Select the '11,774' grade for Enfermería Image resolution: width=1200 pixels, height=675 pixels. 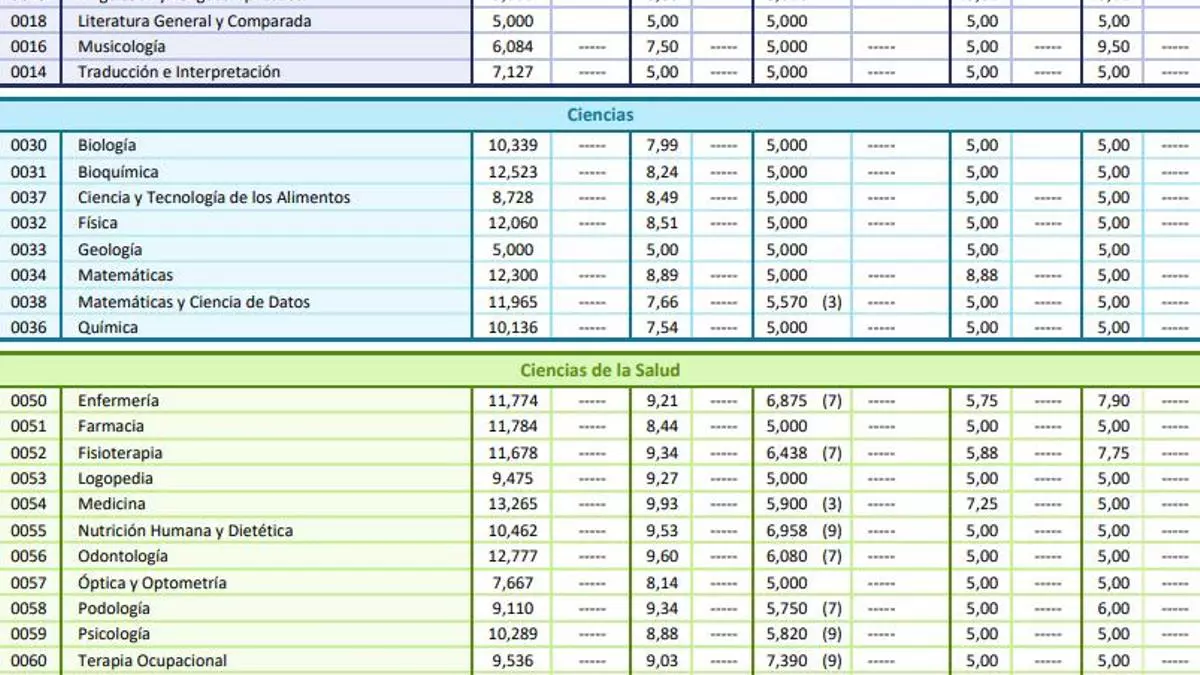(513, 400)
